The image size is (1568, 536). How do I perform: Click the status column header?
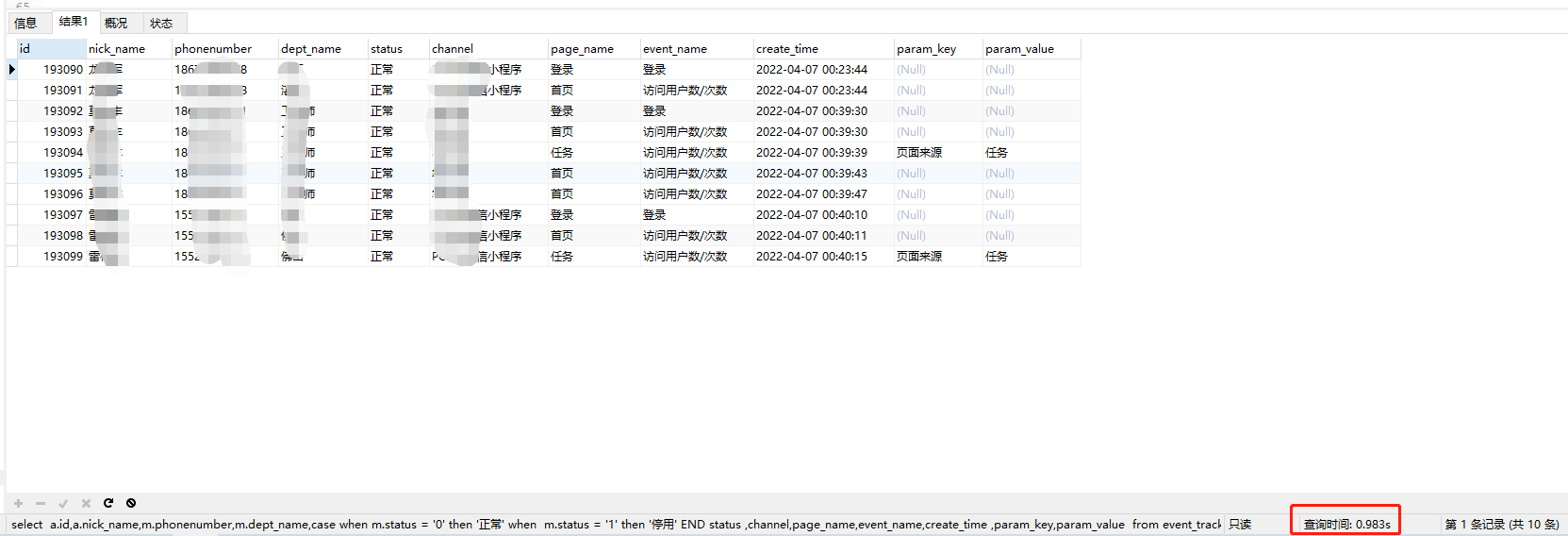[x=398, y=48]
